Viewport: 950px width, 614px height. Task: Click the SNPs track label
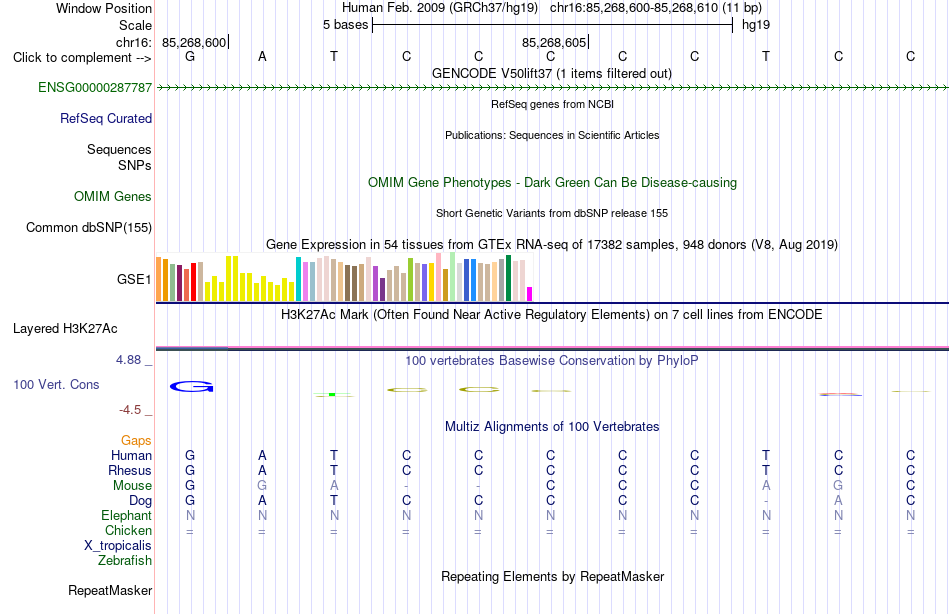coord(135,165)
